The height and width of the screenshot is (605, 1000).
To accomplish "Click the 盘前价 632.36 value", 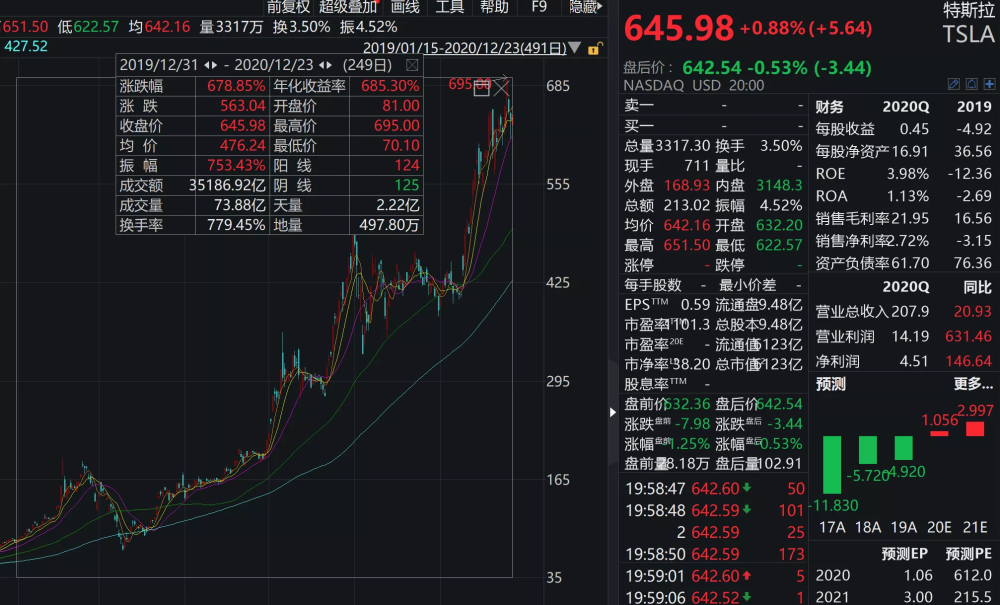I will click(x=687, y=404).
